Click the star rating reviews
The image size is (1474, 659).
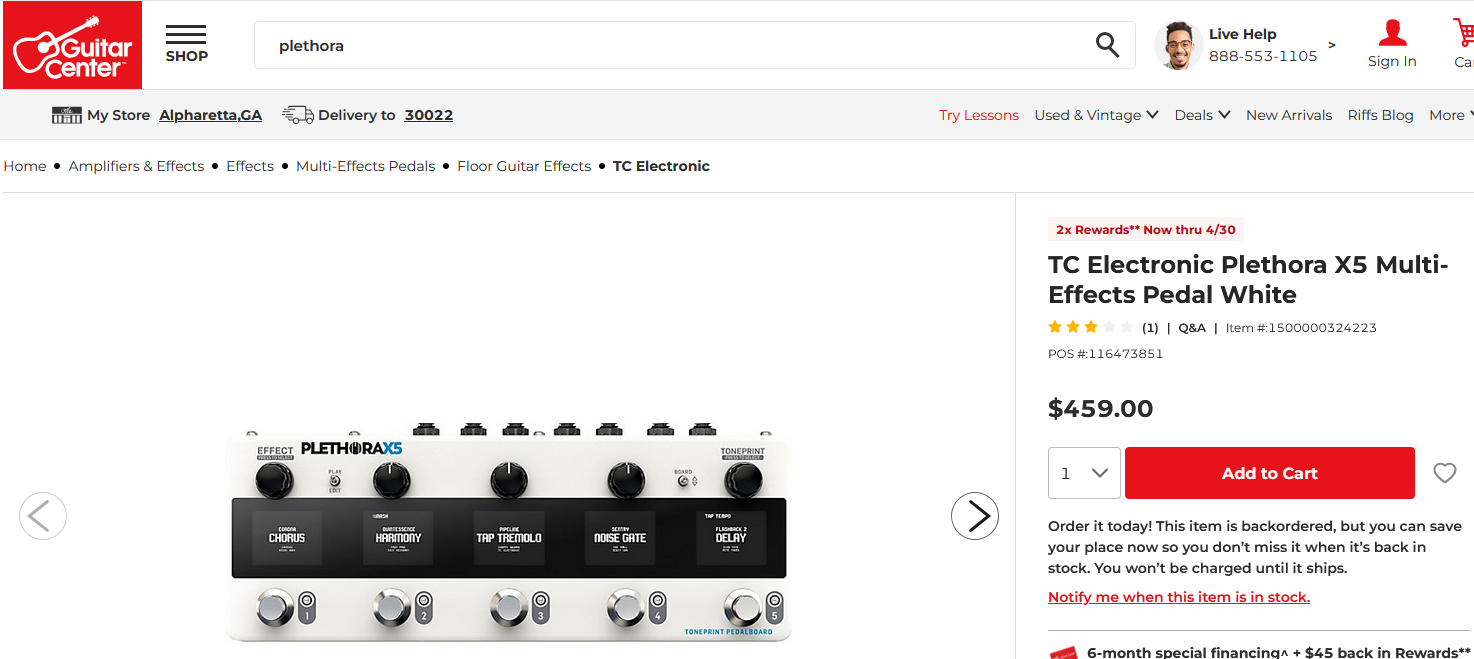1090,327
